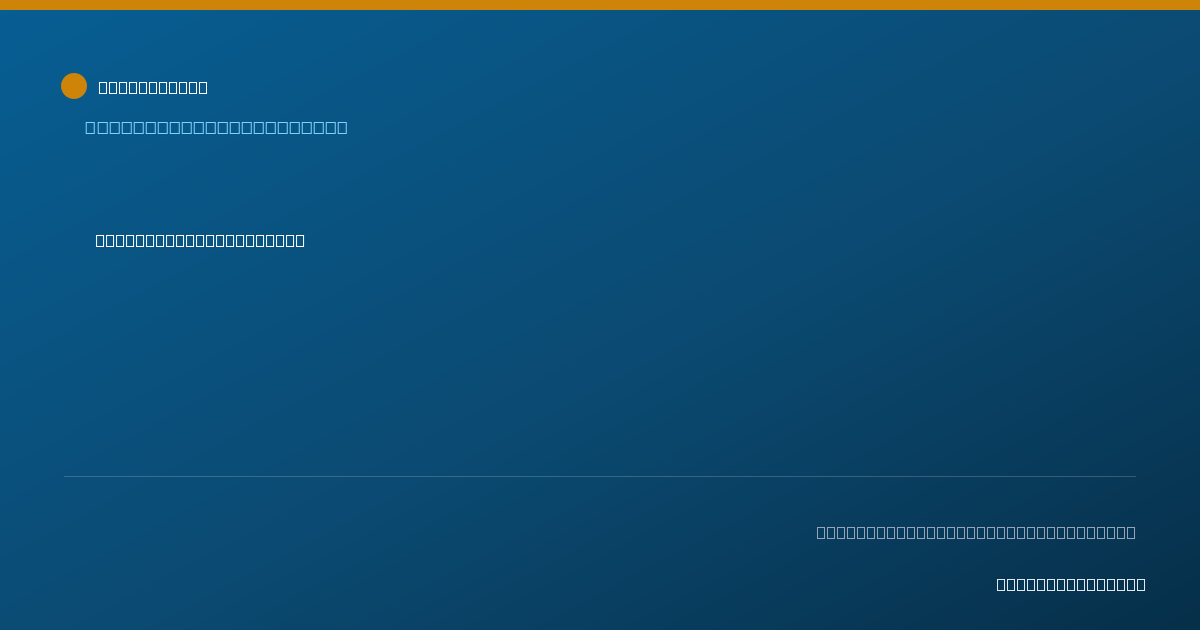1200x630 pixels.
Task: Click last character of the light-blue subtitle
Action: tap(342, 127)
